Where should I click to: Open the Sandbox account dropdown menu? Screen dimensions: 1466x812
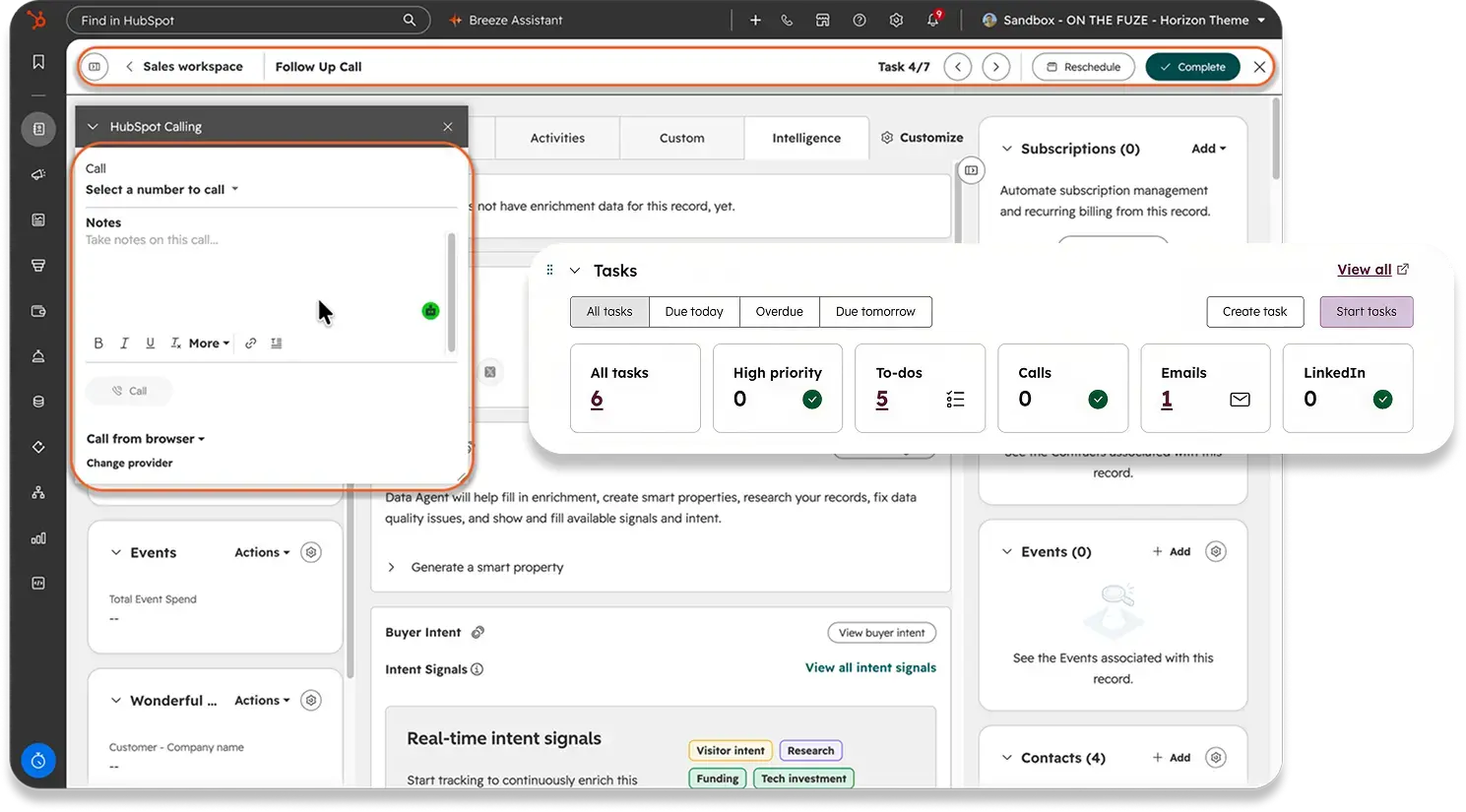pyautogui.click(x=1124, y=20)
